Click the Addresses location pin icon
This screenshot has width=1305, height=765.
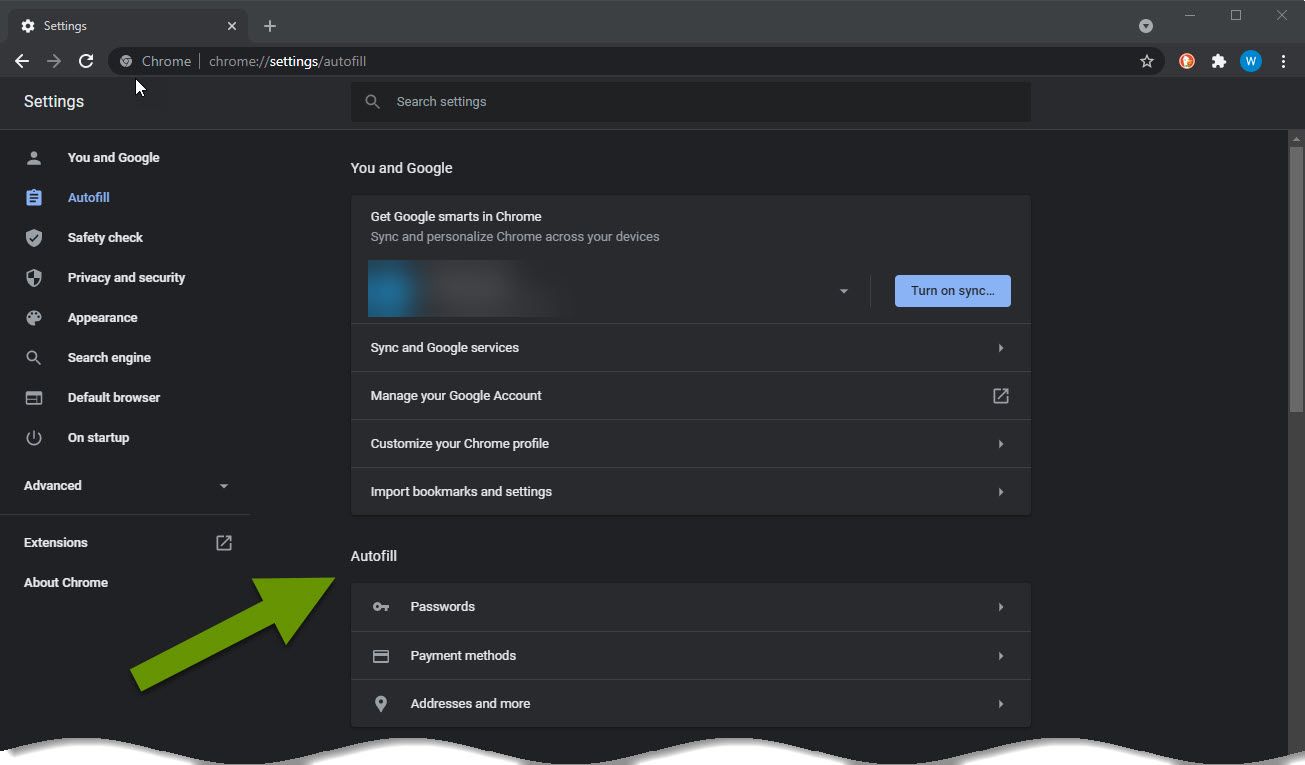pos(381,704)
